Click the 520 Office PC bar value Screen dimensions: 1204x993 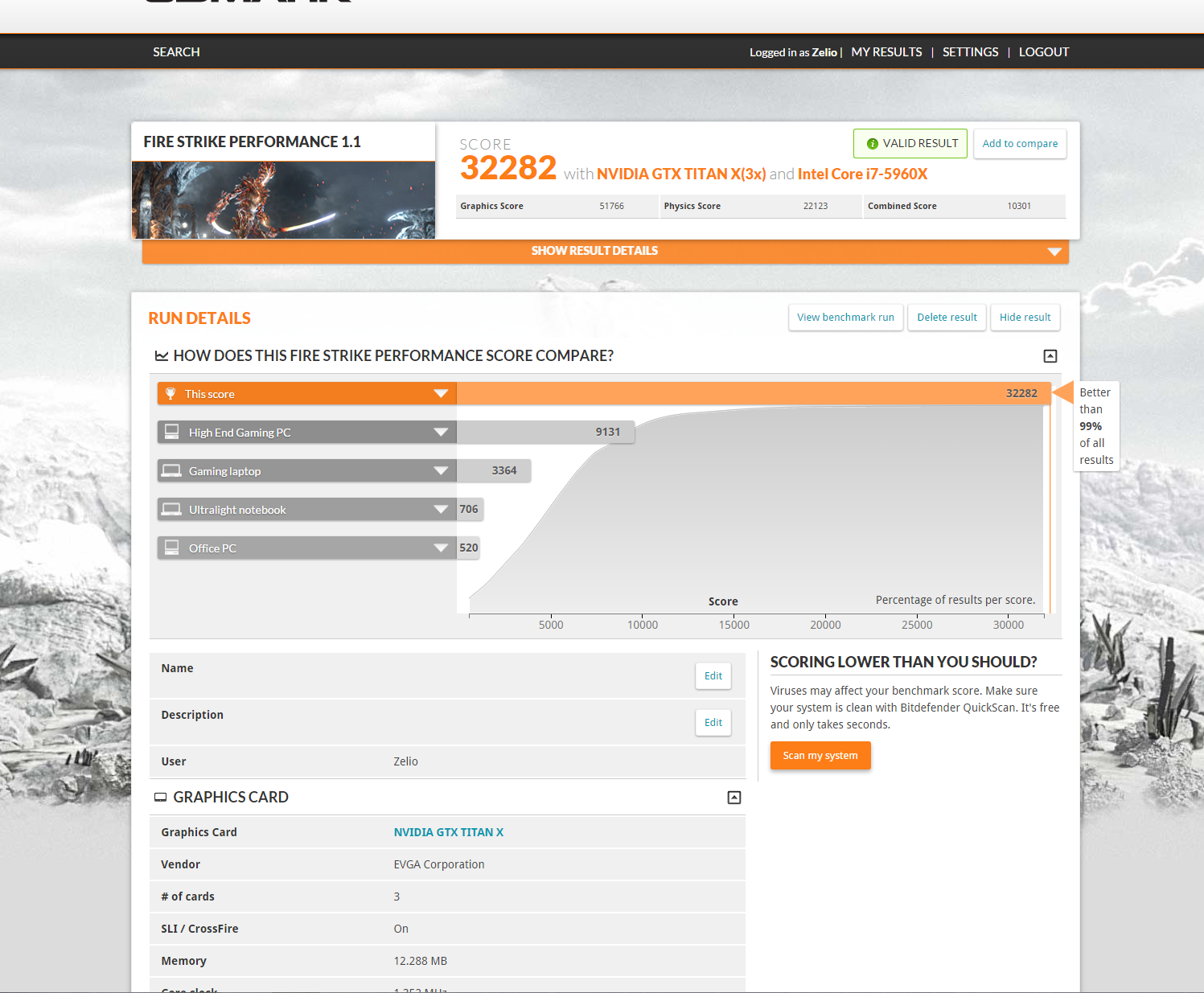(x=468, y=548)
